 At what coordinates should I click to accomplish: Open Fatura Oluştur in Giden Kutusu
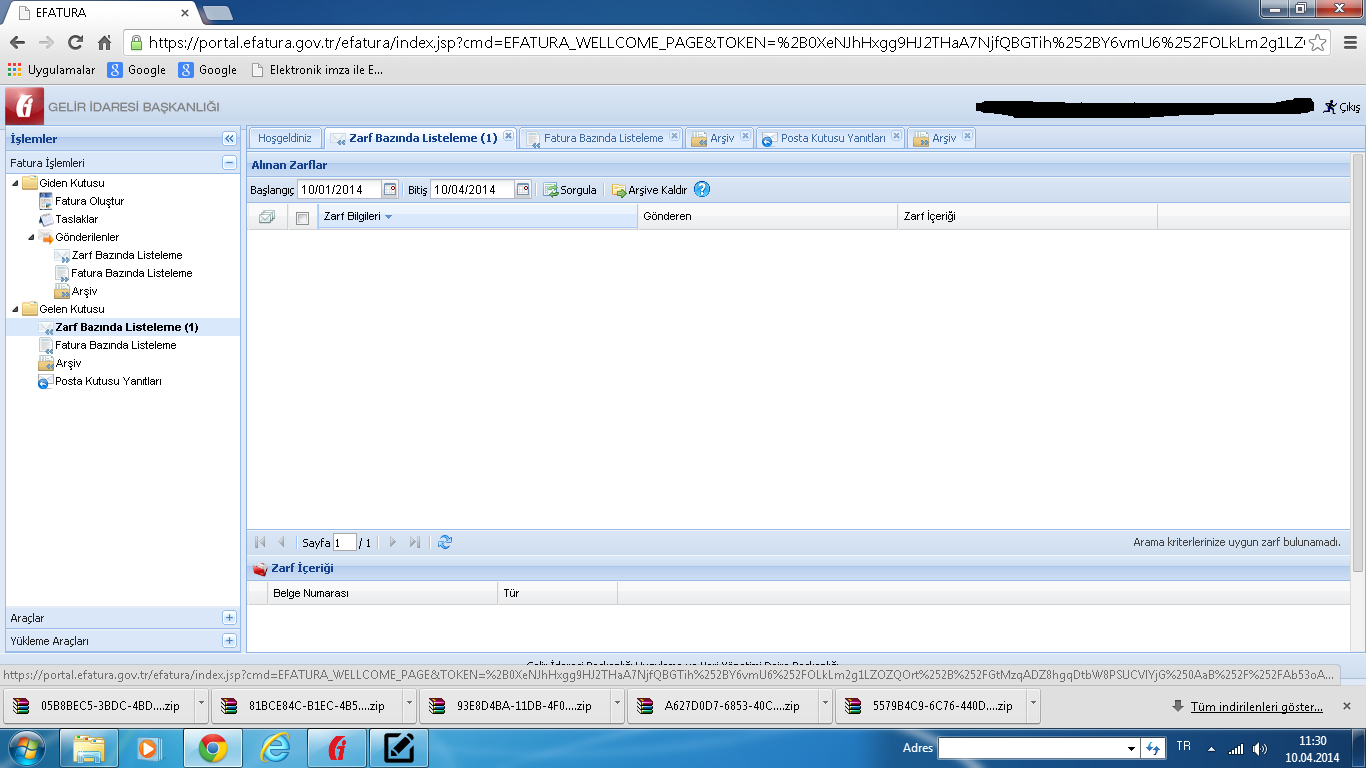89,201
